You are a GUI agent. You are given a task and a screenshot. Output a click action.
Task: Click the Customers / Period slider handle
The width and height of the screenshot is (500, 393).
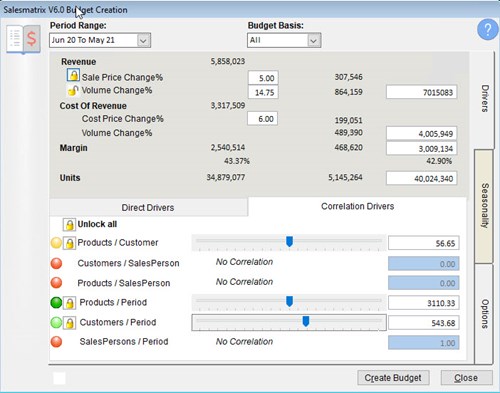[305, 321]
